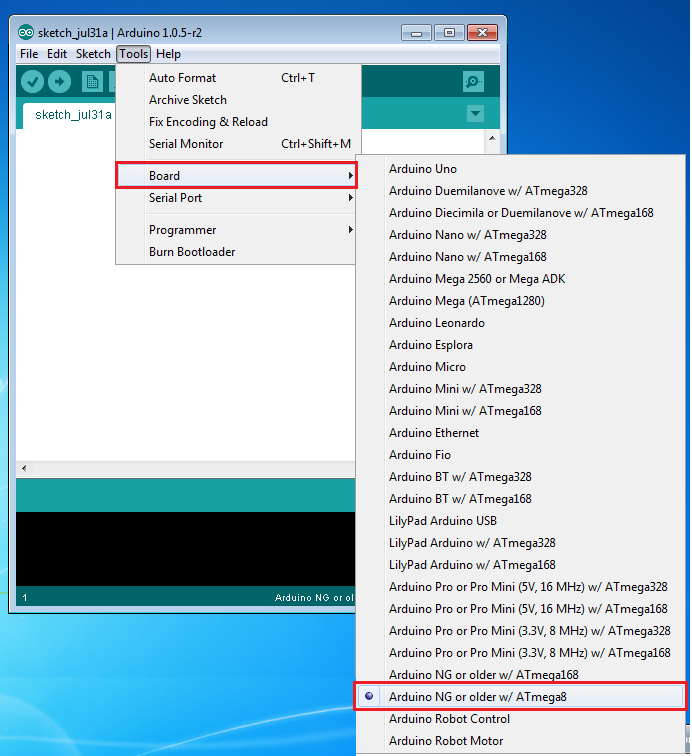Pick Pro Mini 3.3V 8 MHz ATmega328

pos(520,631)
